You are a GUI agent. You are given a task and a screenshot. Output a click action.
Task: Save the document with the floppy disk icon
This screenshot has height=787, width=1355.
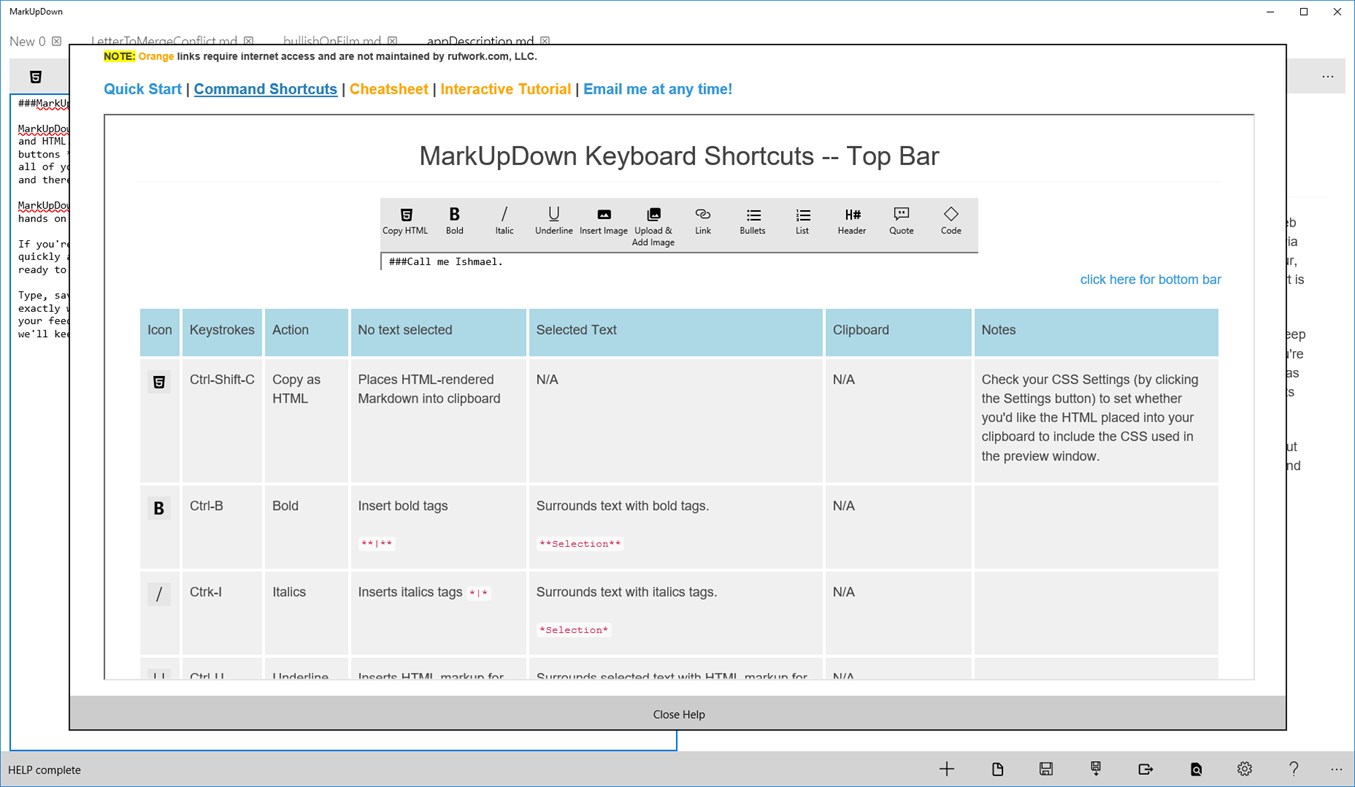click(x=1046, y=769)
